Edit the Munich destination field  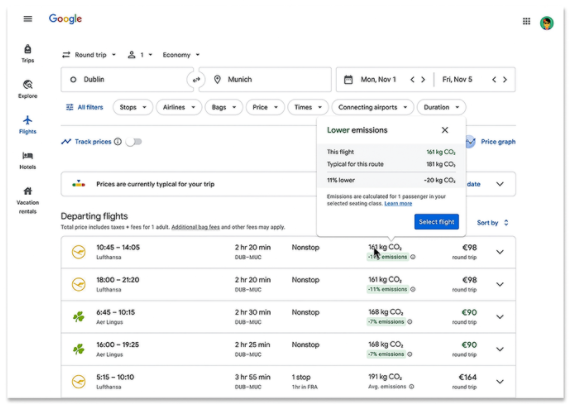point(265,79)
